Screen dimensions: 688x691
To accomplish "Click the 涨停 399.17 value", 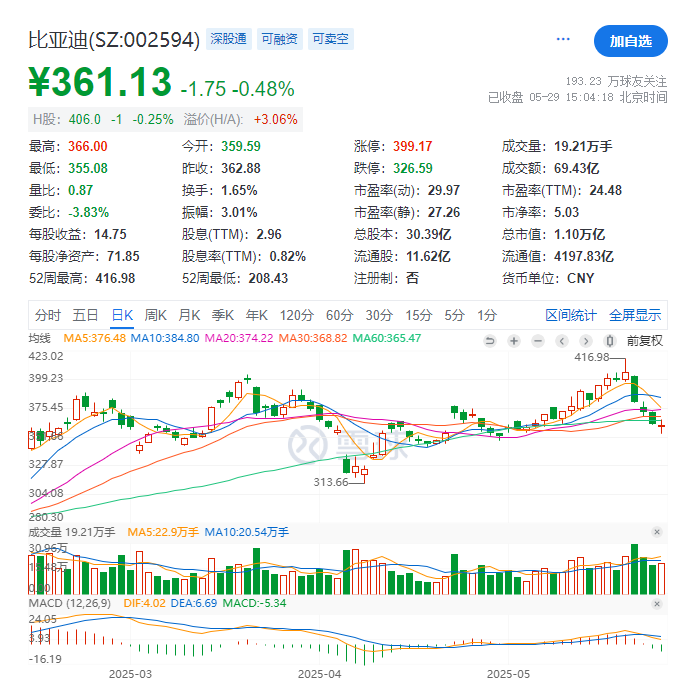I will [x=413, y=146].
